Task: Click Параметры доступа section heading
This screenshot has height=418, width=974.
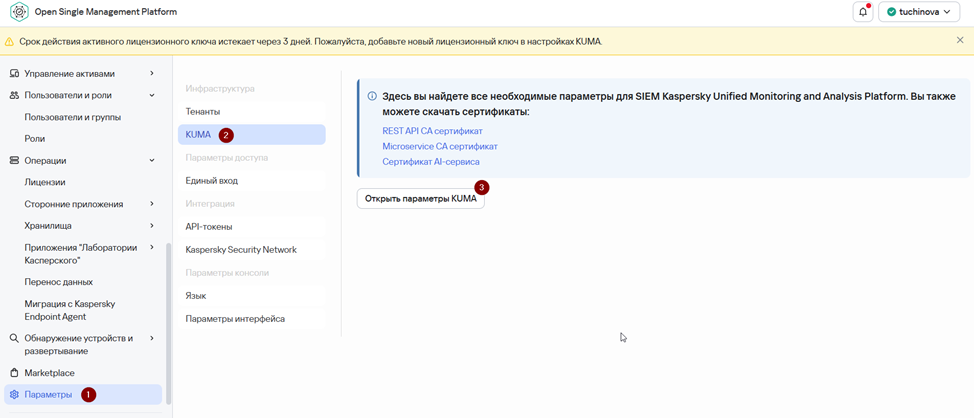Action: coord(226,158)
